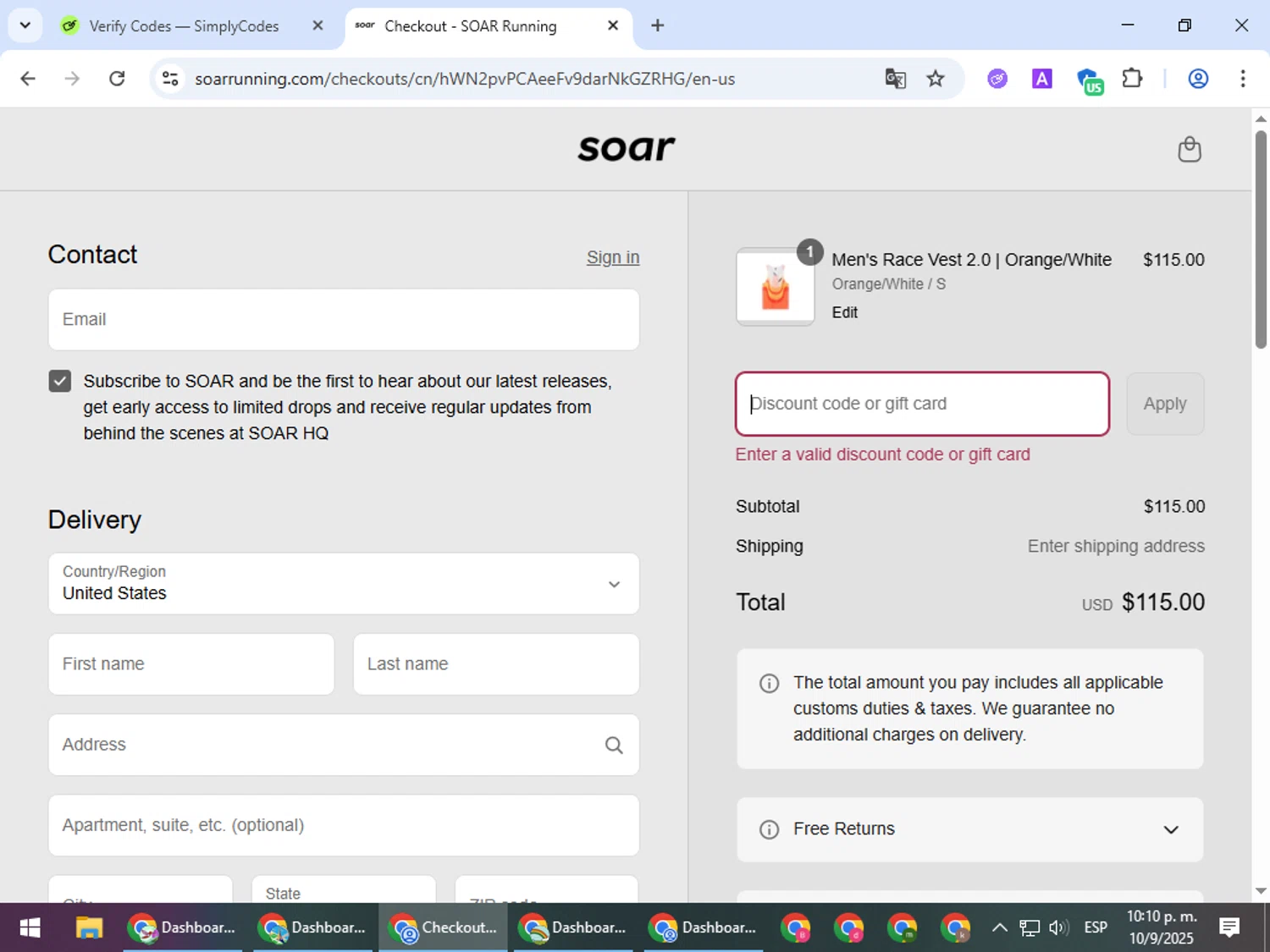Uncheck the Subscribe to SOAR checkbox
1270x952 pixels.
pyautogui.click(x=59, y=381)
